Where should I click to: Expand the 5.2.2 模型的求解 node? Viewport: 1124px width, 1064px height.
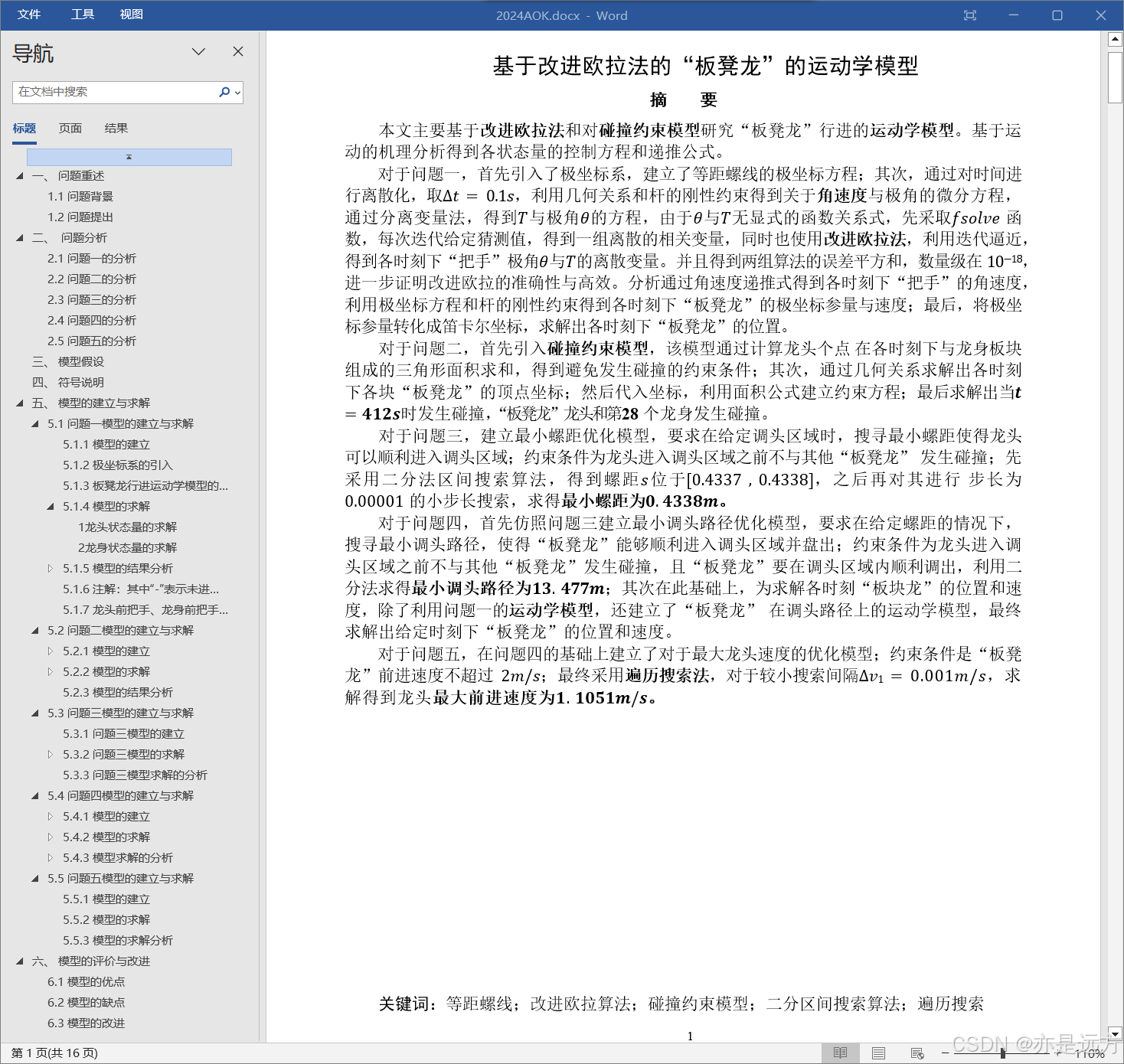coord(51,672)
